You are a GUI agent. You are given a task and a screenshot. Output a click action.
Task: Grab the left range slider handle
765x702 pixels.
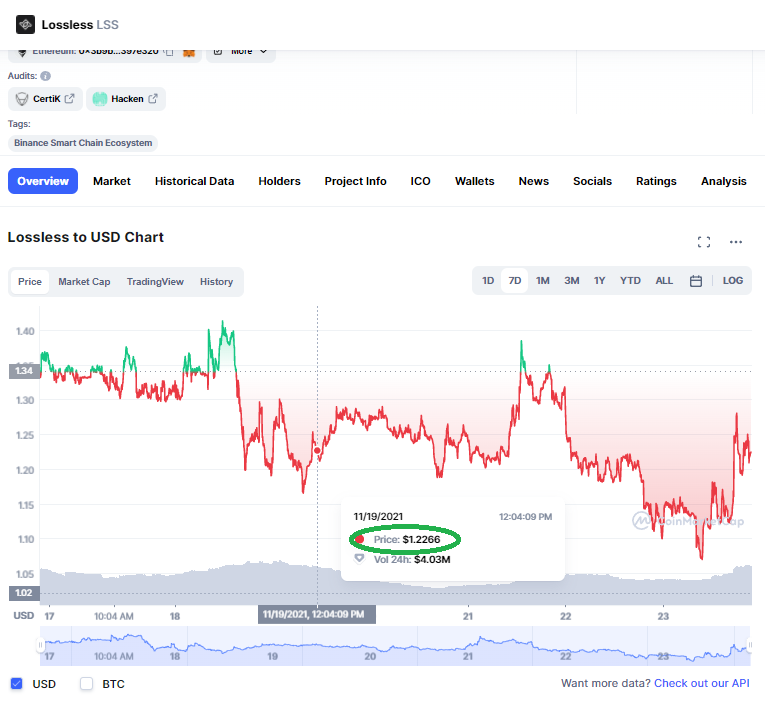tap(40, 645)
